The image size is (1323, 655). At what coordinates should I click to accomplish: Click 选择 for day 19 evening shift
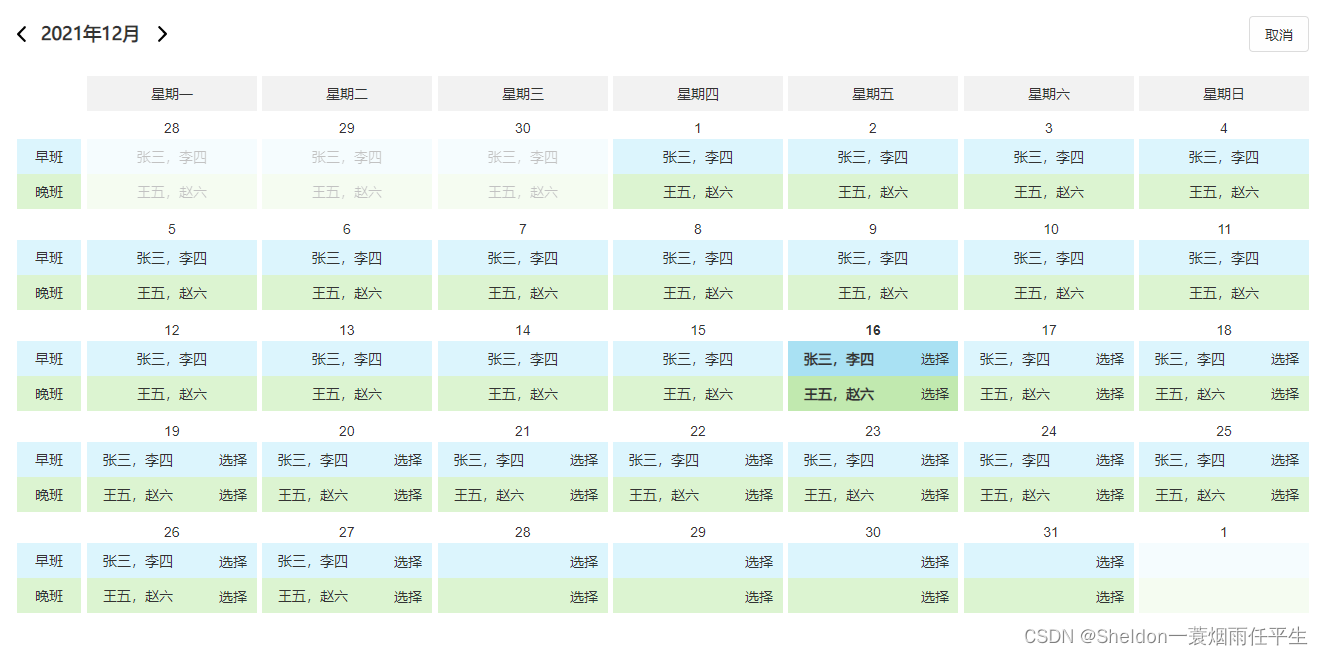tap(233, 495)
